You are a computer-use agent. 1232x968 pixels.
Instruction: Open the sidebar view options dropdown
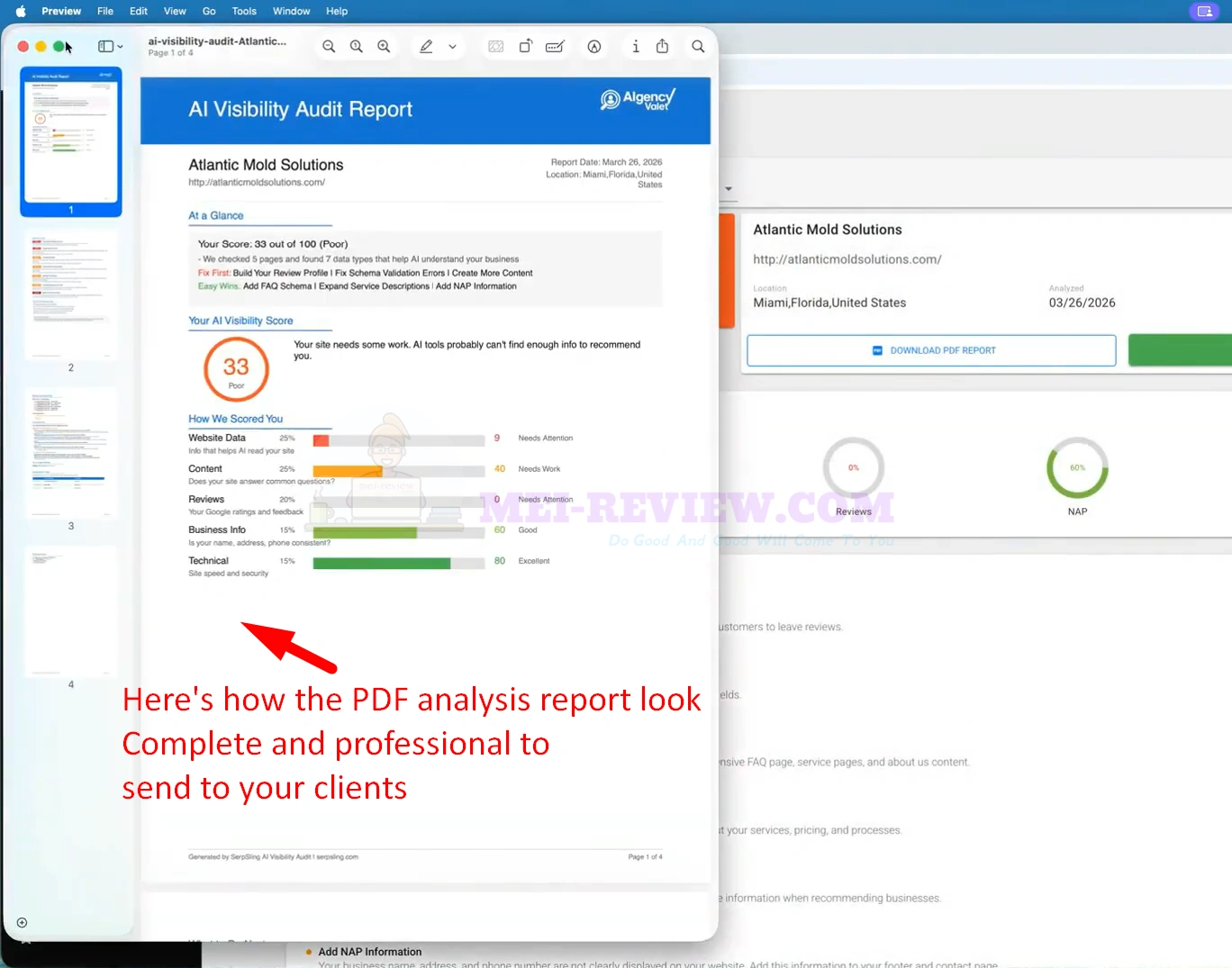110,47
